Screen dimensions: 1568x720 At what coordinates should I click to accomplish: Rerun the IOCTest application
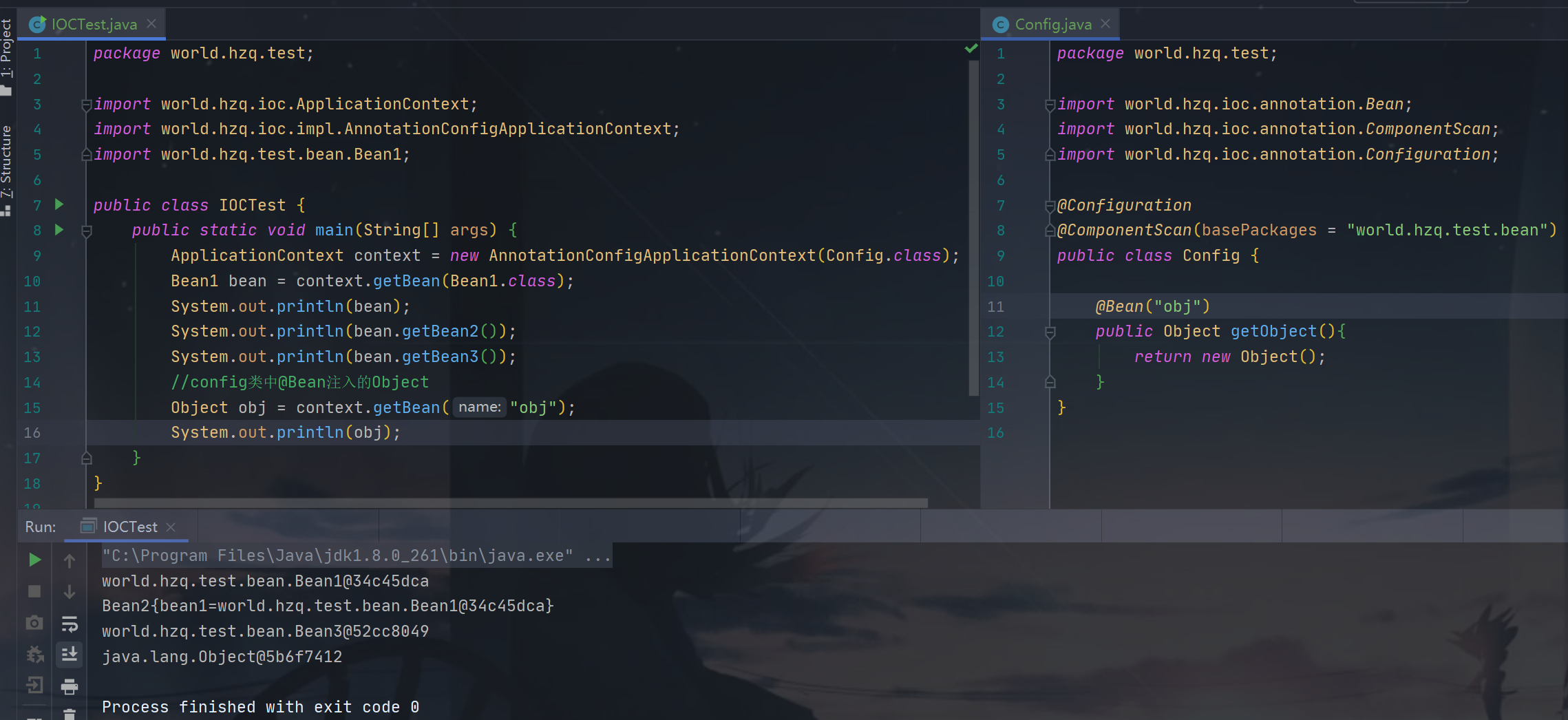click(34, 559)
